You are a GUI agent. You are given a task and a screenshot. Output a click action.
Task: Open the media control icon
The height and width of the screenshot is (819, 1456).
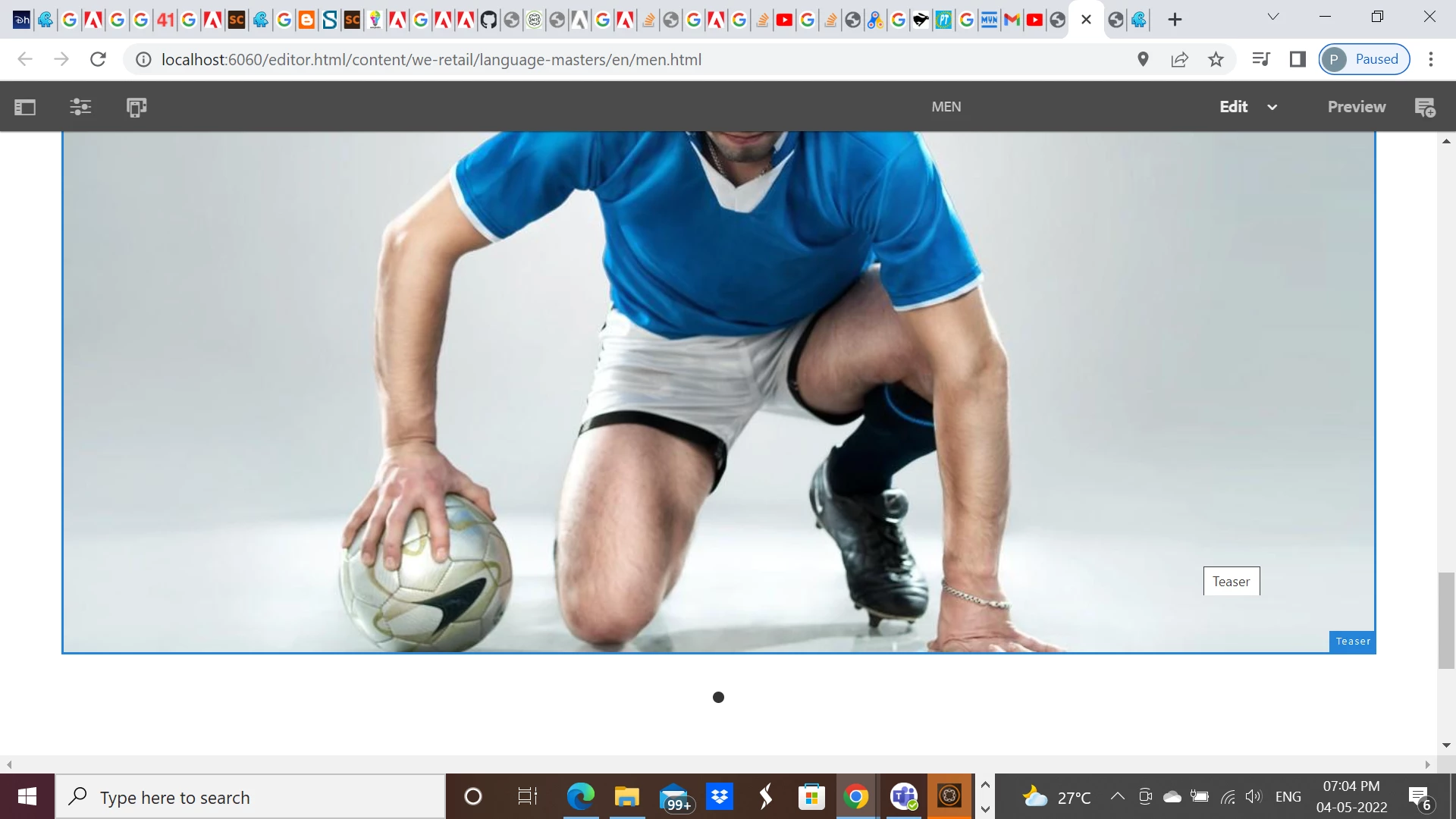[1260, 59]
